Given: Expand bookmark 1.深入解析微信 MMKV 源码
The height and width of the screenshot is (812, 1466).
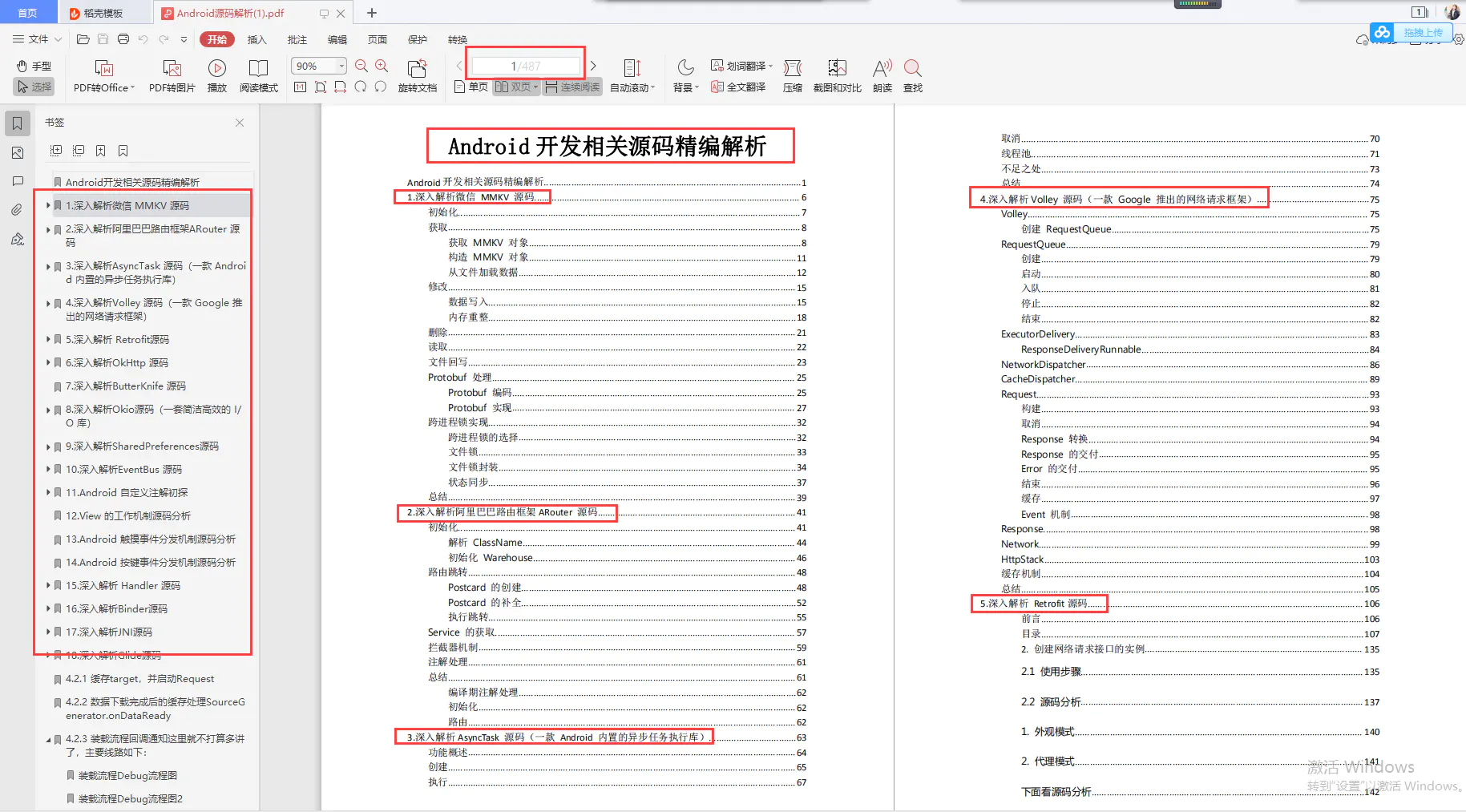Looking at the screenshot, I should pos(48,206).
